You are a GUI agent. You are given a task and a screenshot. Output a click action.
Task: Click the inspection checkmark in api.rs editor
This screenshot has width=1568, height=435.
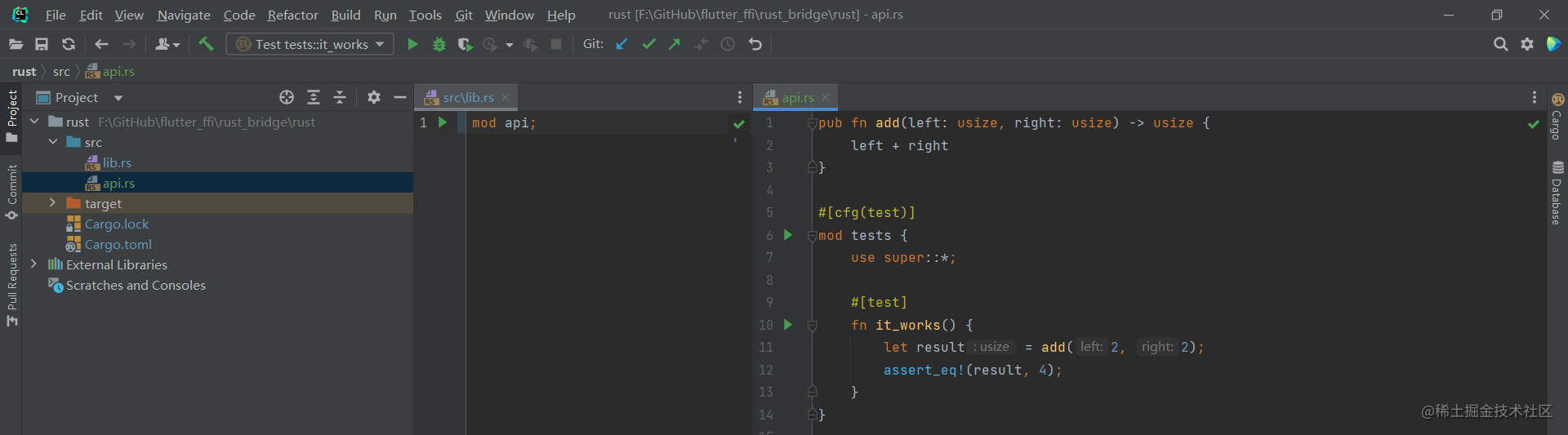(x=1534, y=123)
